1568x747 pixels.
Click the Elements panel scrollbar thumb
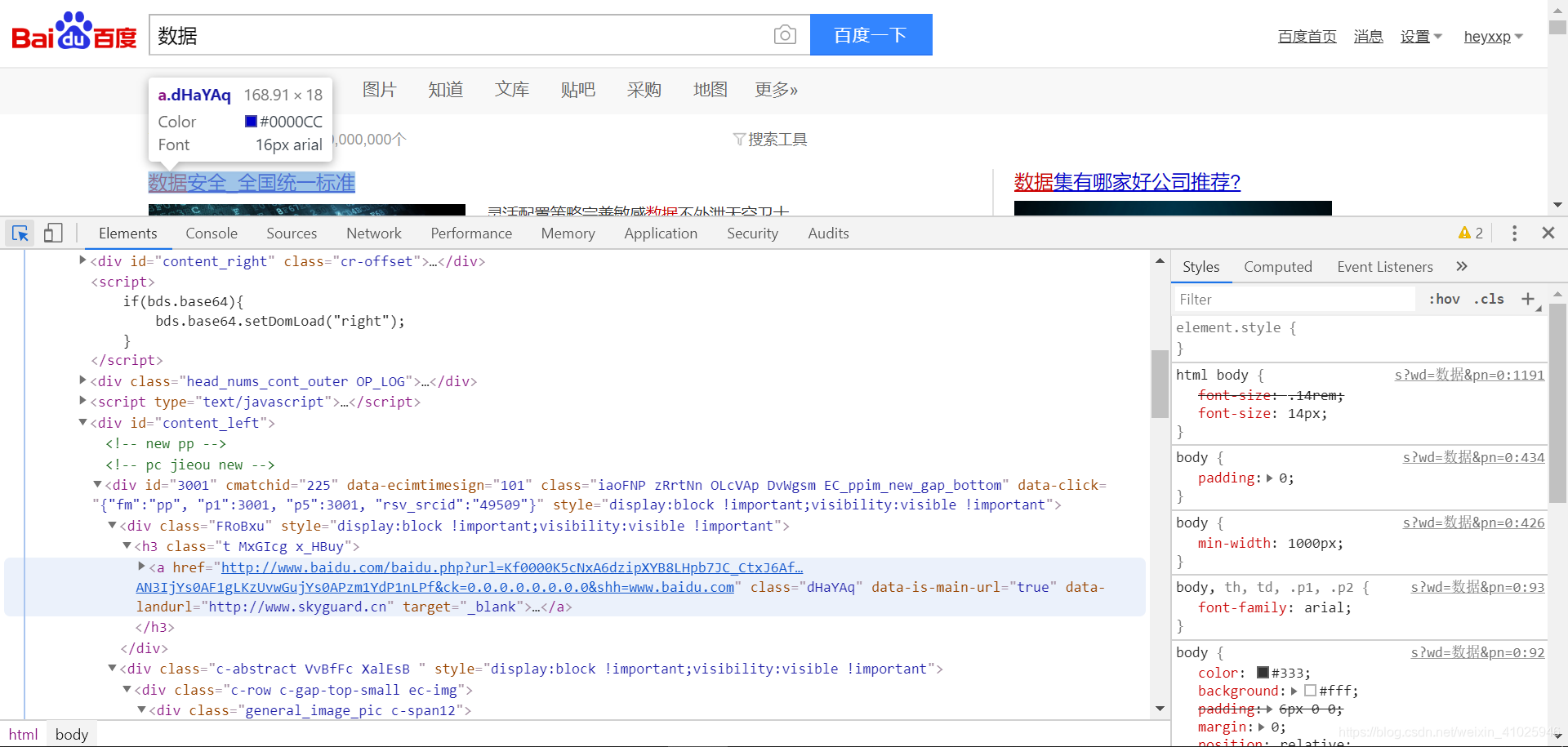click(1160, 384)
